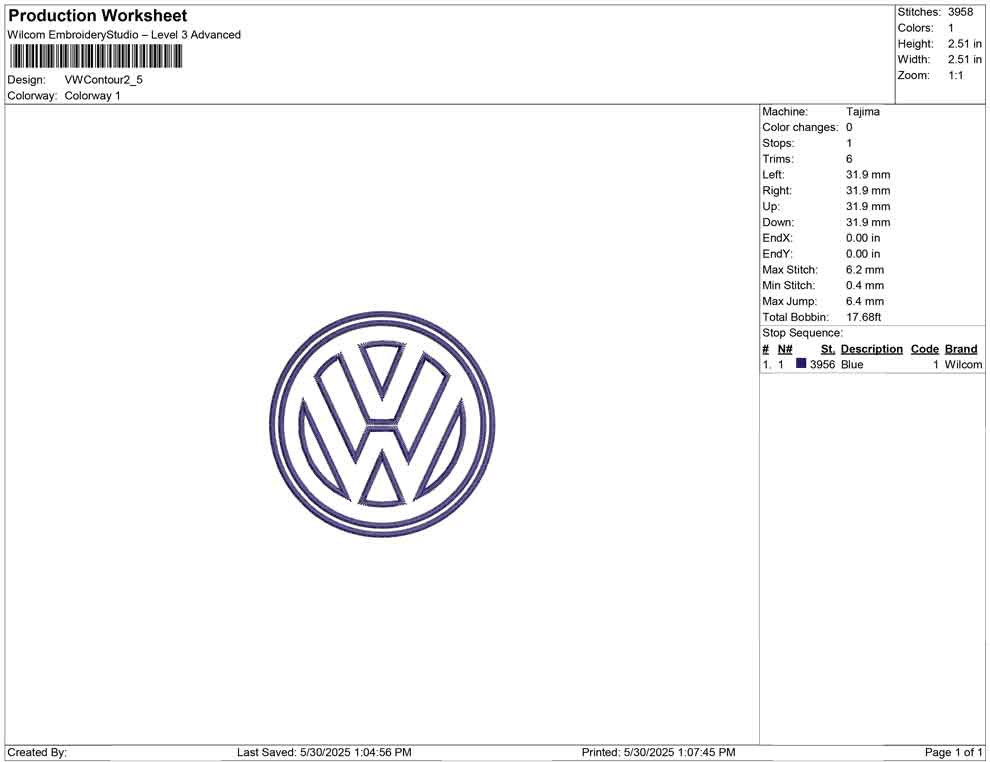
Task: Select the 'Left:' measurement label
Action: 773,175
